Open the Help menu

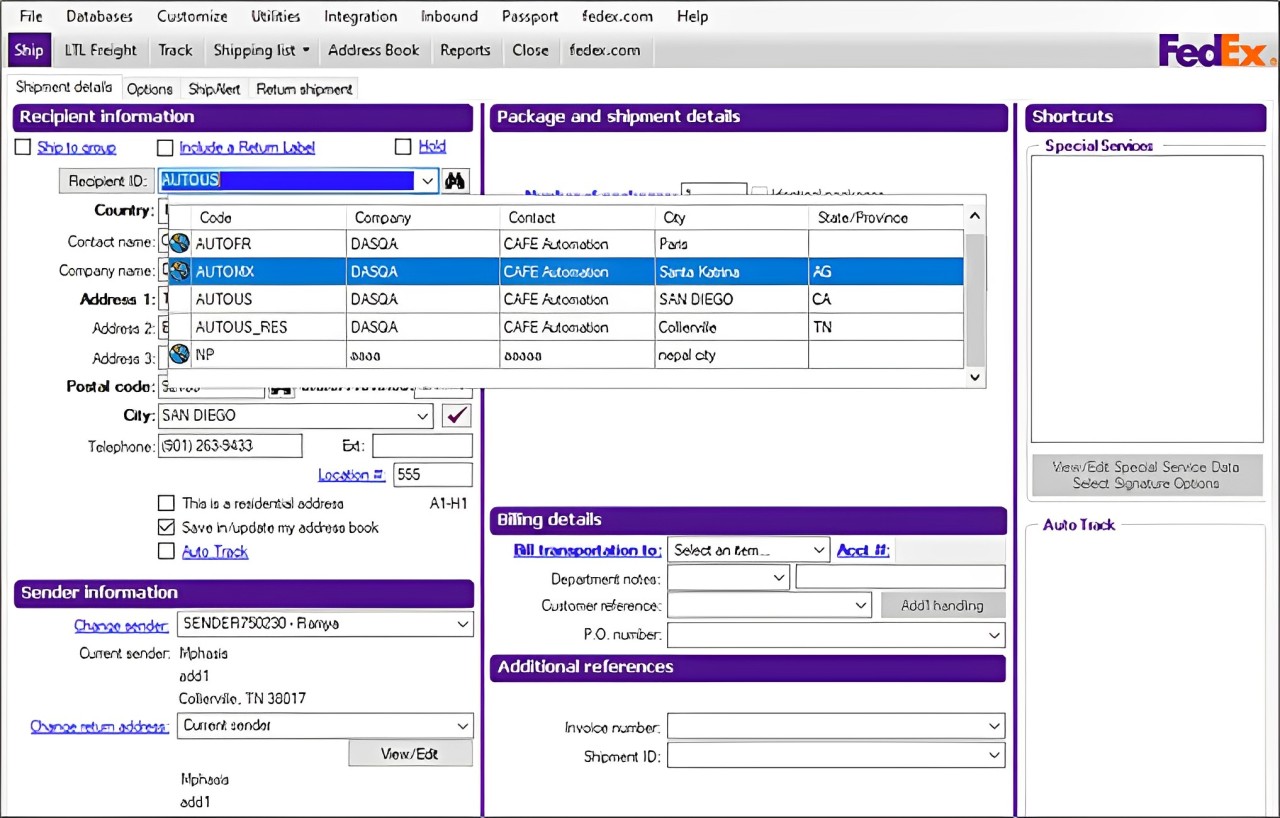click(x=692, y=16)
